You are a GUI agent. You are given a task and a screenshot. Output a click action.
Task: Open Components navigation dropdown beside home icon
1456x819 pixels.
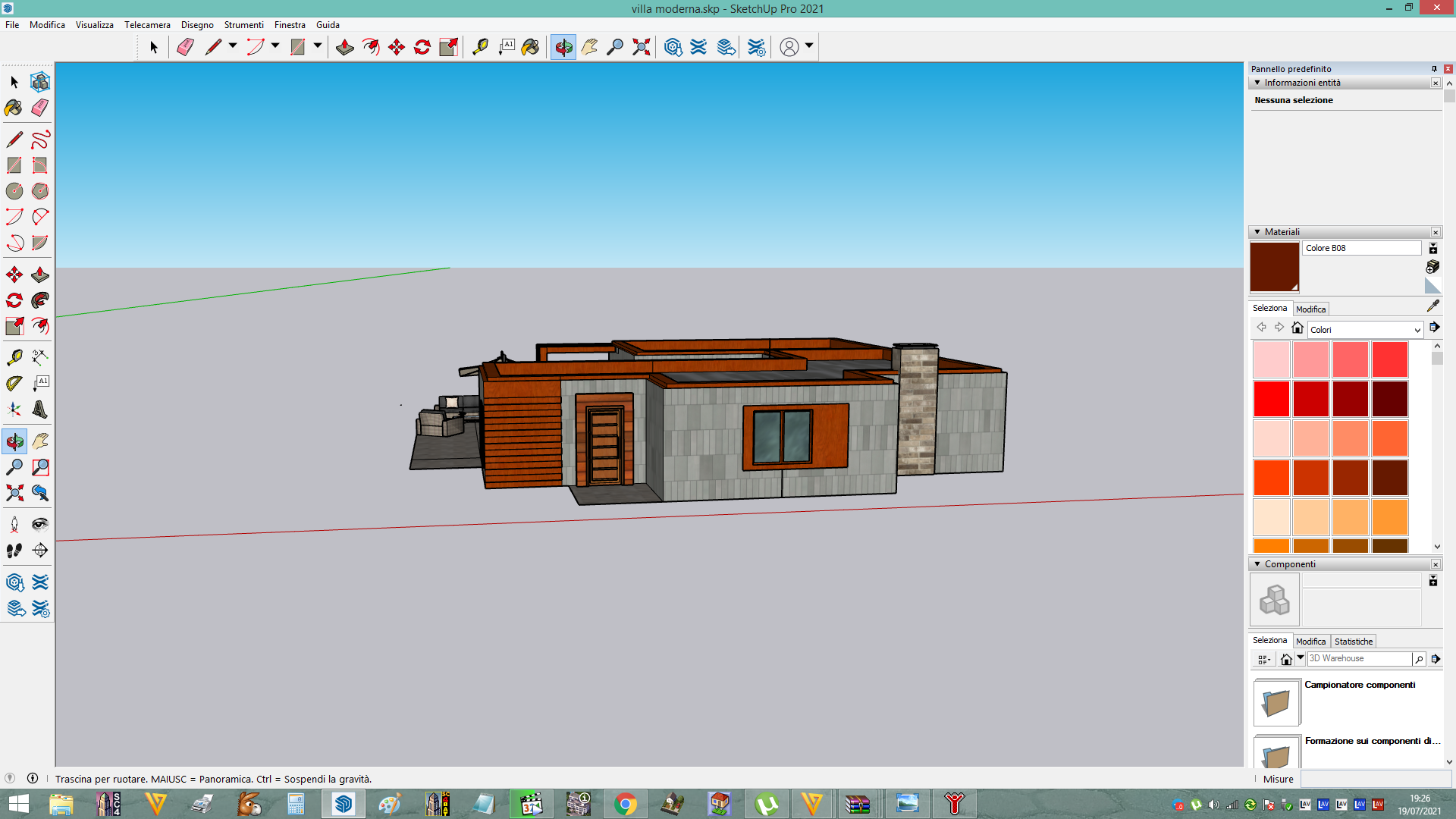(x=1301, y=659)
